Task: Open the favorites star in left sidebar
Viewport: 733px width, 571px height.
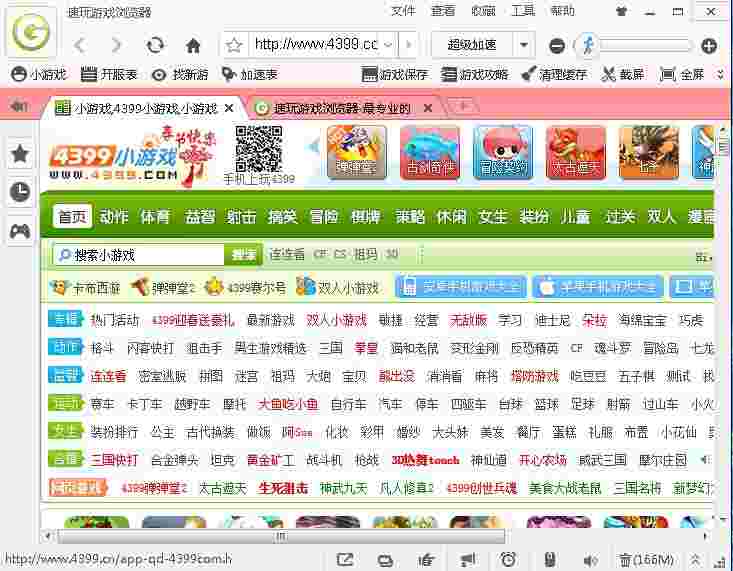Action: [20, 154]
